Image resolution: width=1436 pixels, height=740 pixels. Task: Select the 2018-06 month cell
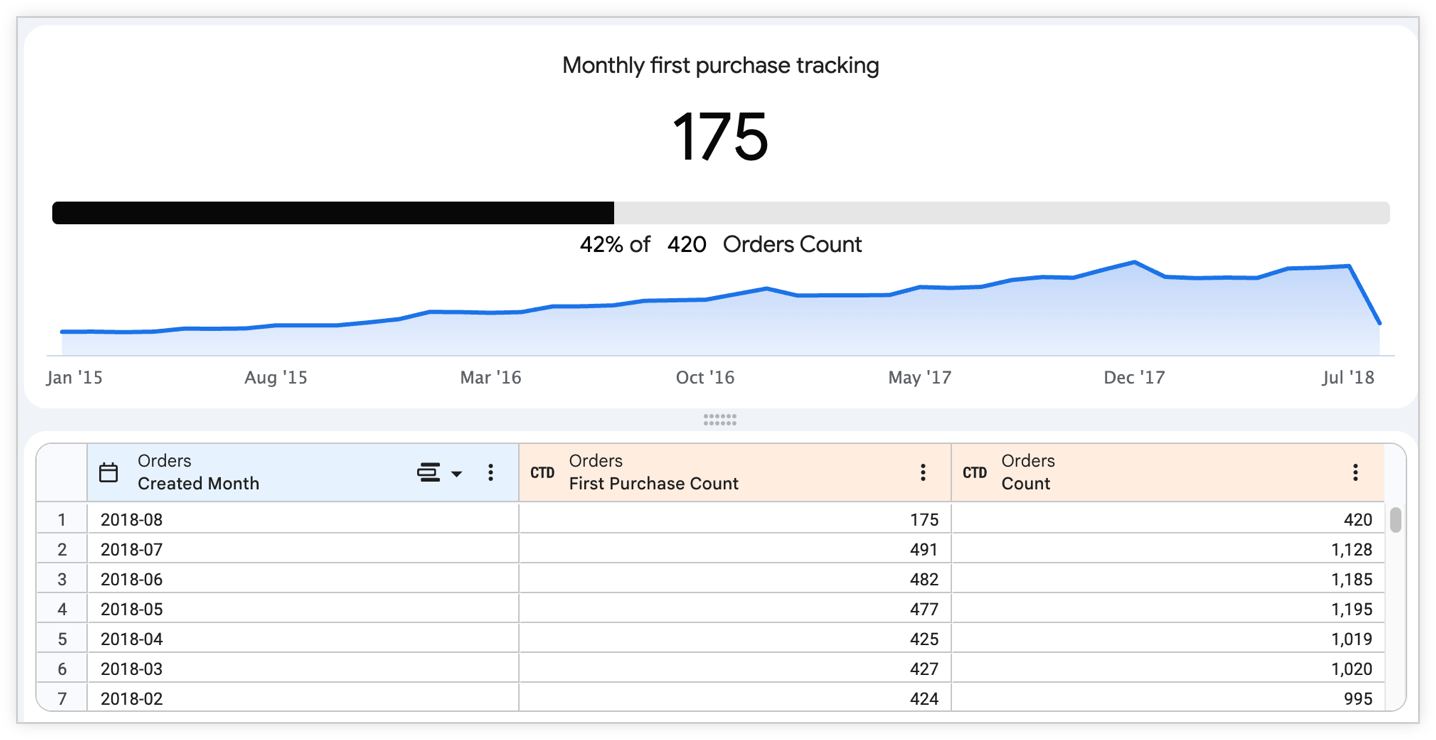click(303, 579)
